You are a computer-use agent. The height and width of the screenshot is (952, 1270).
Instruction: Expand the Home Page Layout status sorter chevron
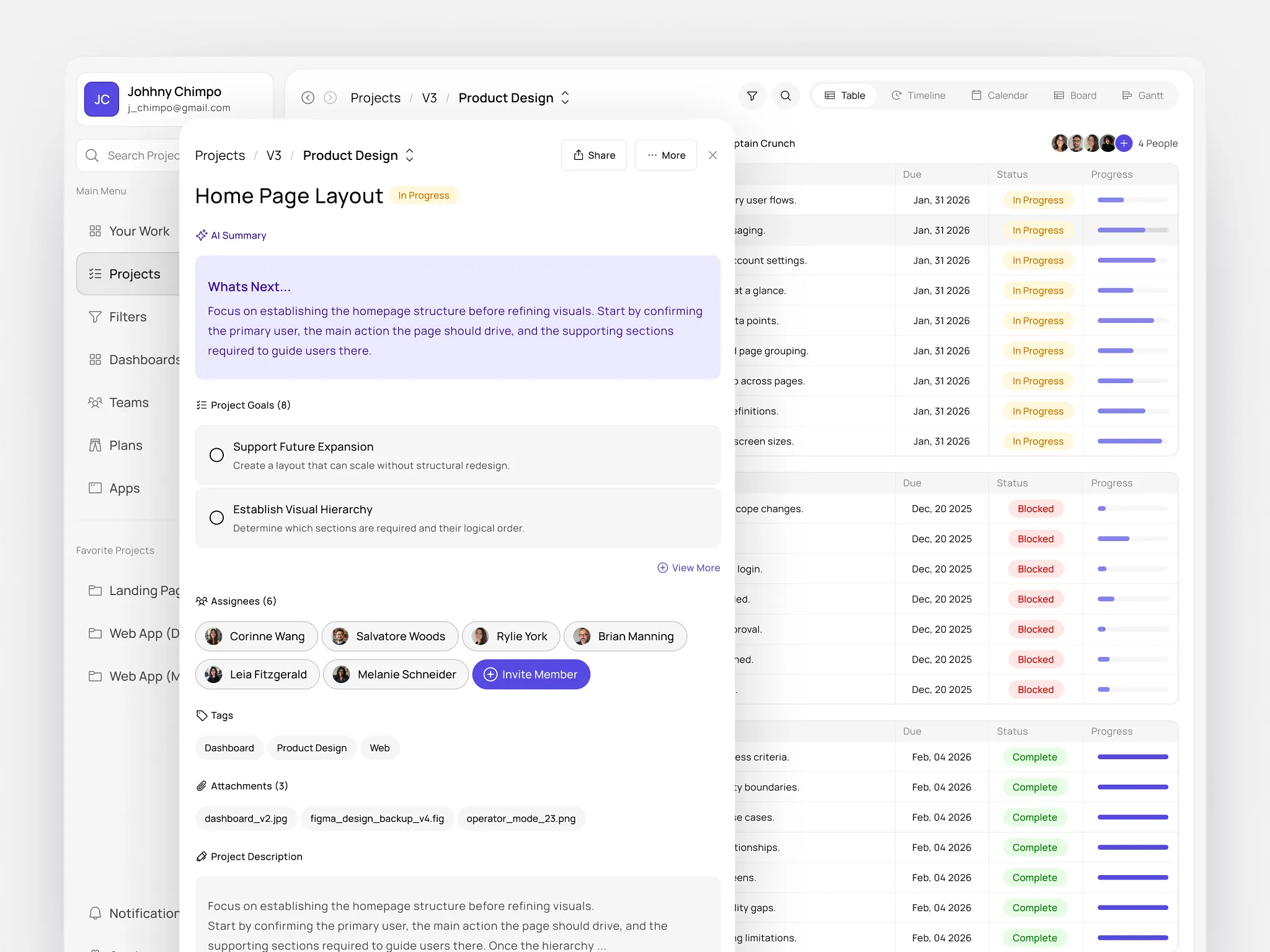(x=409, y=155)
